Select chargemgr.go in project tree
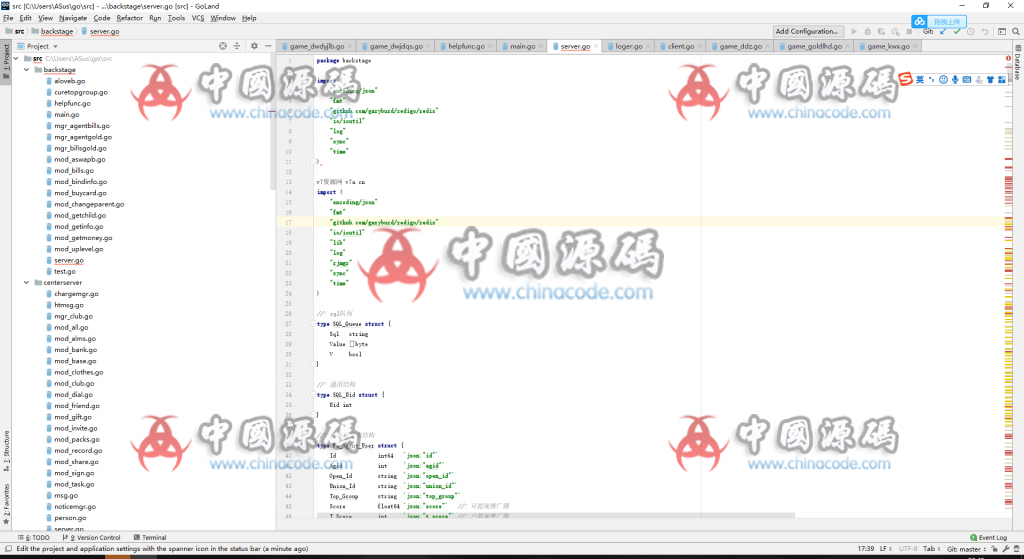1024x559 pixels. (76, 294)
